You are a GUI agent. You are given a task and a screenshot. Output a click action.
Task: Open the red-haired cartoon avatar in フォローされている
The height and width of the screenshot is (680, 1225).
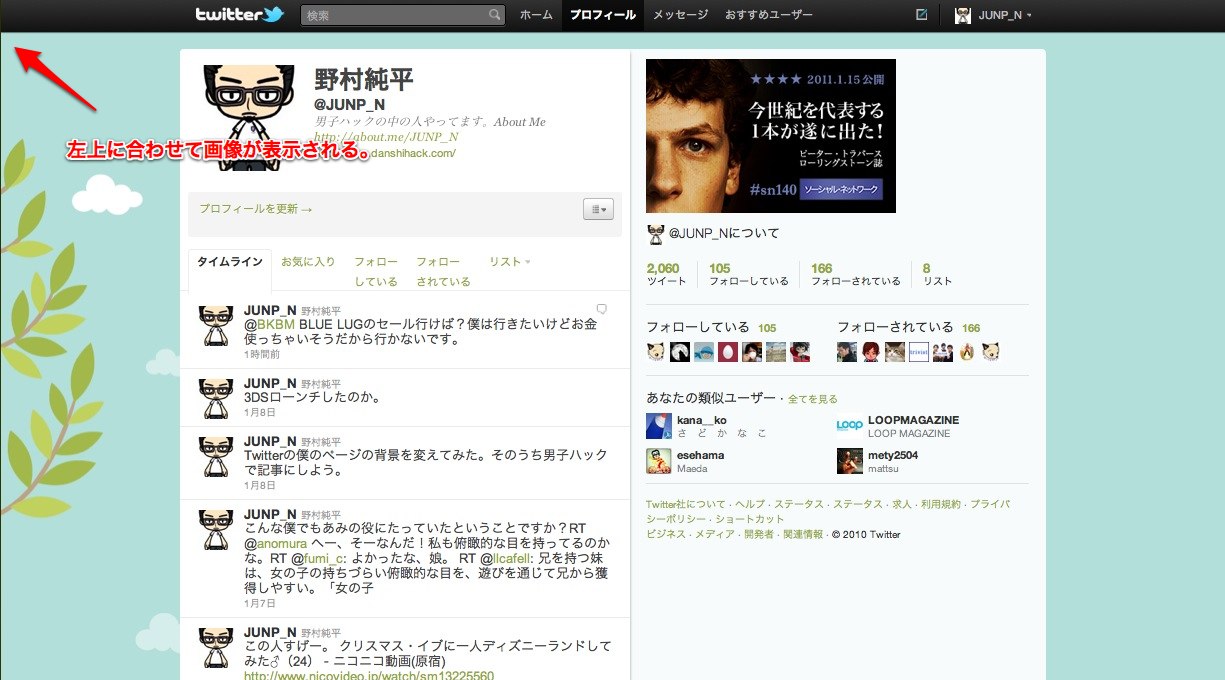point(871,351)
